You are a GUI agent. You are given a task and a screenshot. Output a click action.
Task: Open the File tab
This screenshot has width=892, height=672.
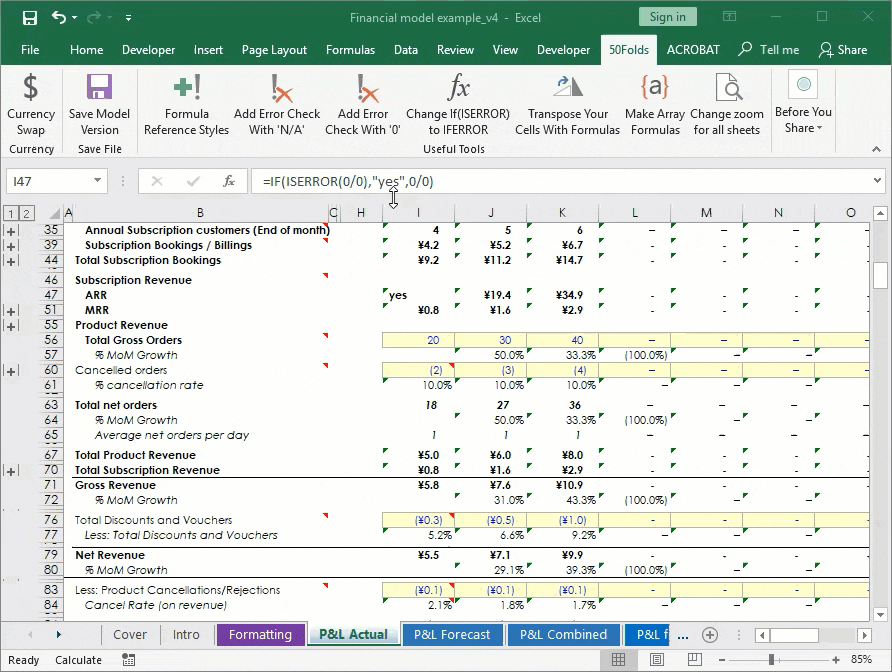click(x=30, y=50)
